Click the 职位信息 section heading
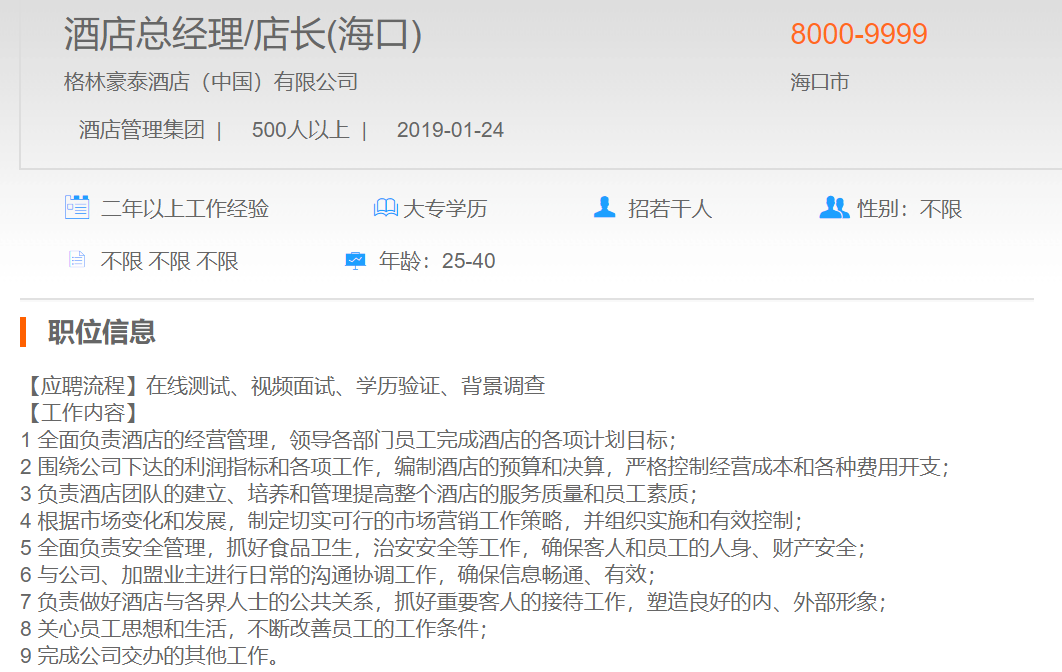Image resolution: width=1062 pixels, height=672 pixels. pos(102,331)
